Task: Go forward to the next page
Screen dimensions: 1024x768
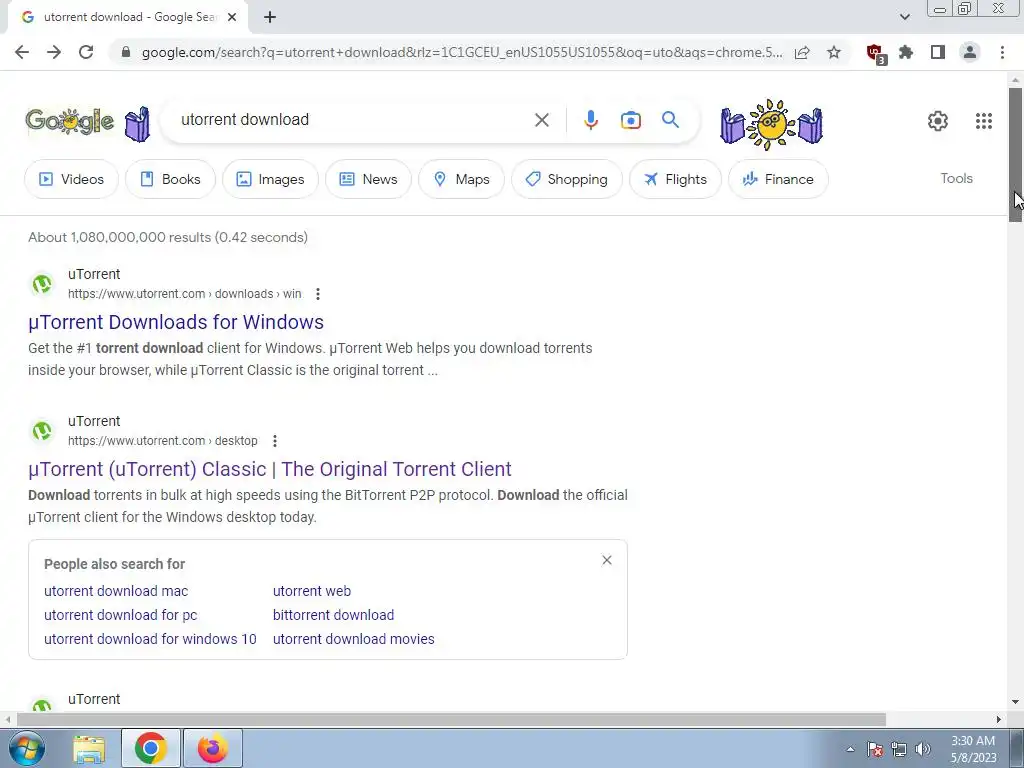Action: click(54, 52)
